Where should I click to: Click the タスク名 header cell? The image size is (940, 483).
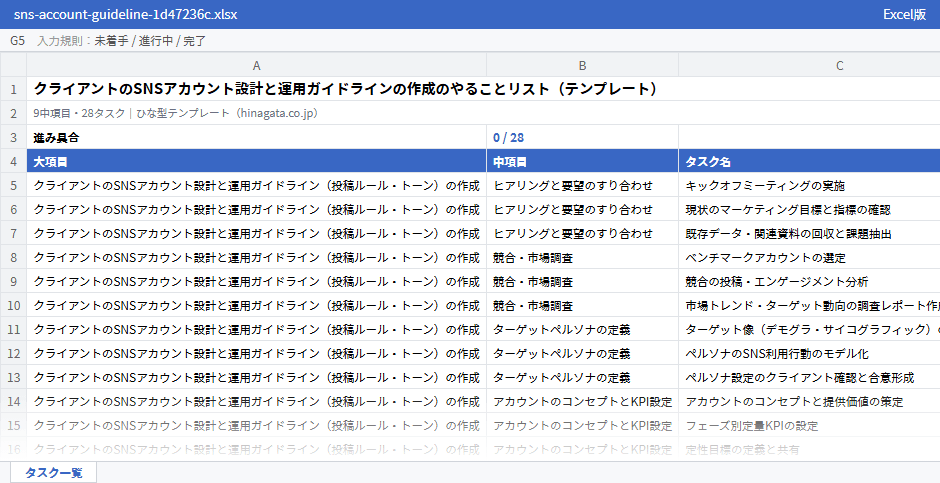(809, 161)
